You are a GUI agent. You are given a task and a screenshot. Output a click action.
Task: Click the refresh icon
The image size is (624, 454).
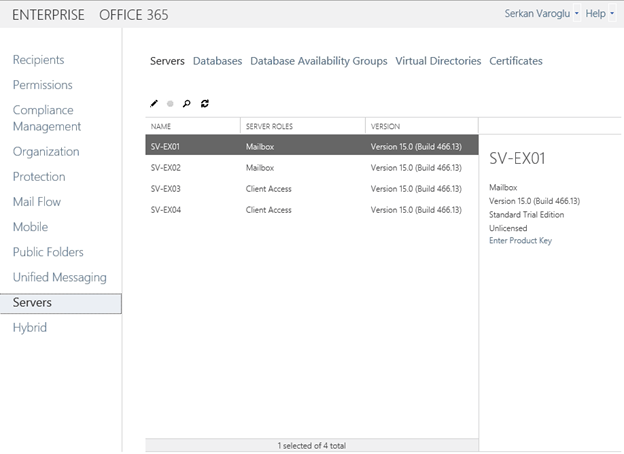point(205,104)
